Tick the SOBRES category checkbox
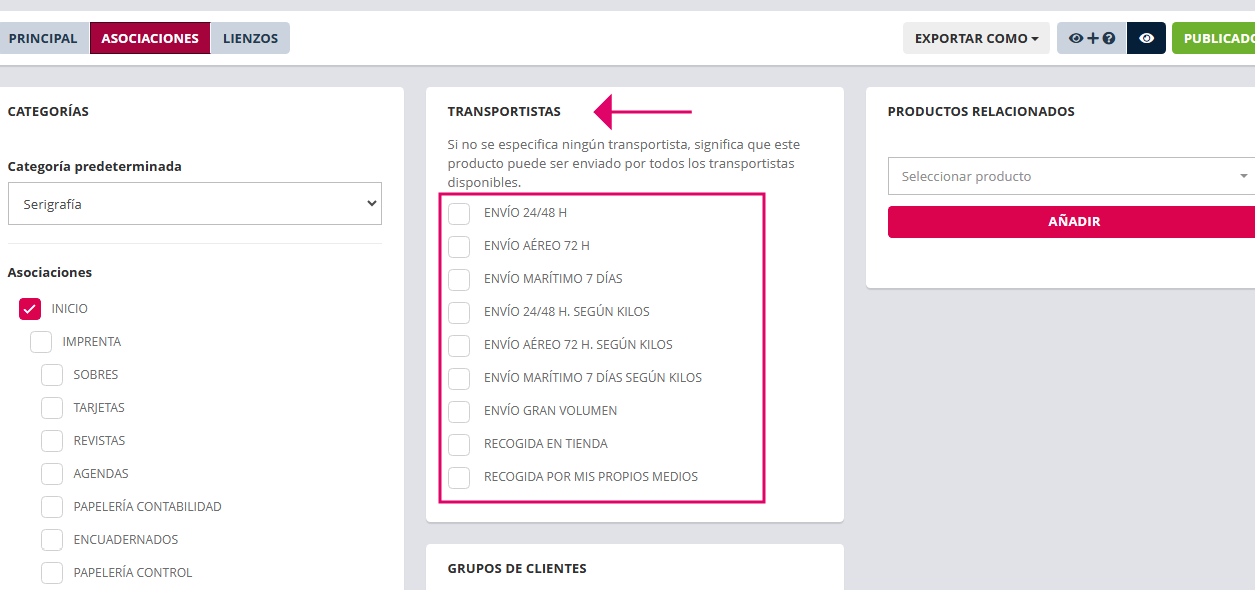Image resolution: width=1255 pixels, height=590 pixels. point(52,375)
